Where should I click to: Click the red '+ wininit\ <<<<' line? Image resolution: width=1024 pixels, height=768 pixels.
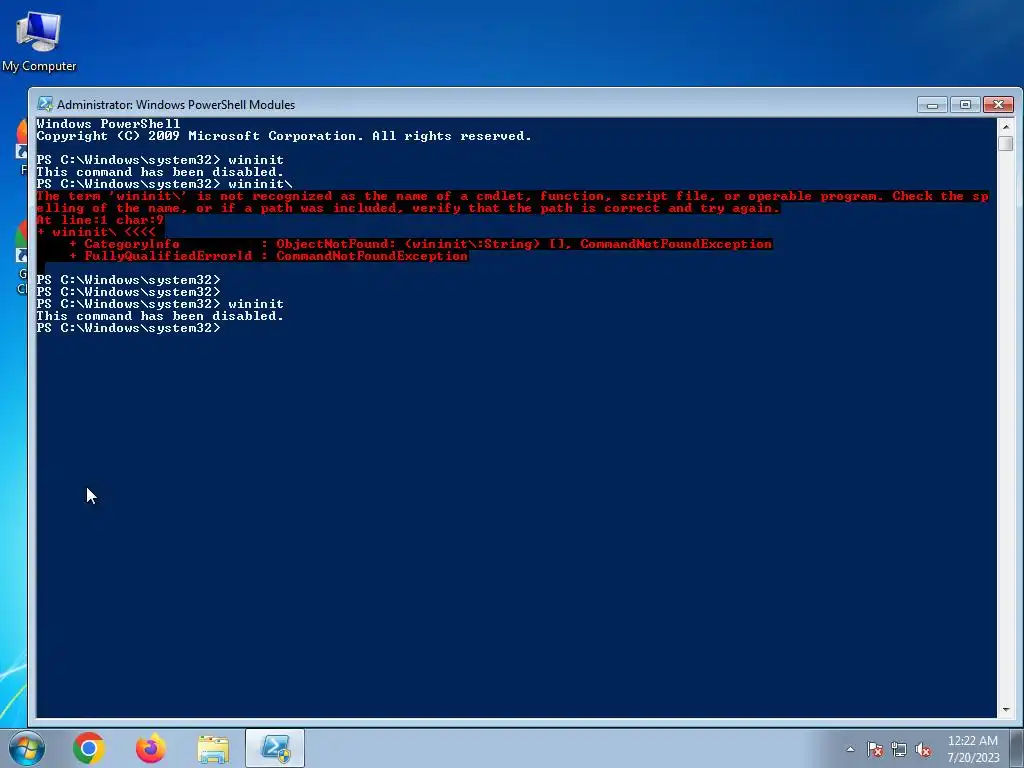(x=96, y=232)
